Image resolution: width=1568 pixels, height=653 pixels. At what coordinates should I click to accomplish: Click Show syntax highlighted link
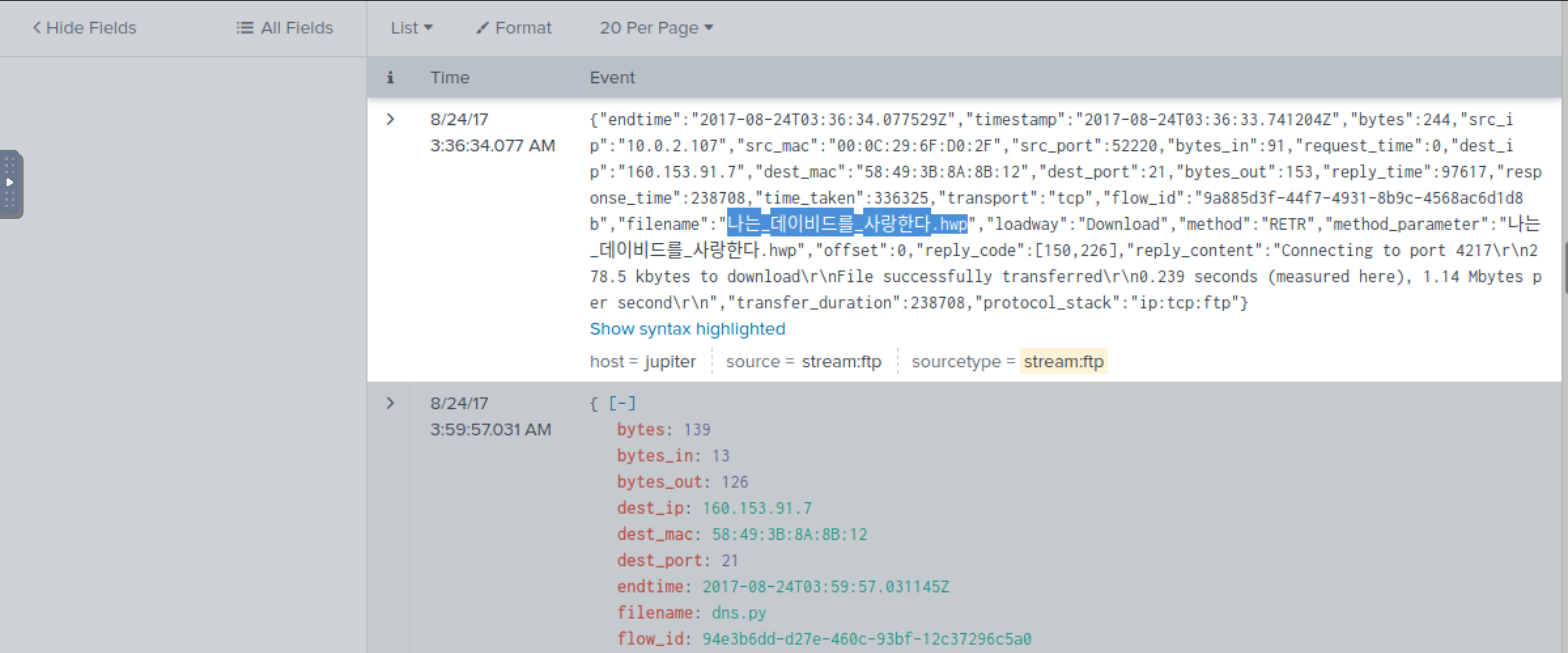point(687,329)
